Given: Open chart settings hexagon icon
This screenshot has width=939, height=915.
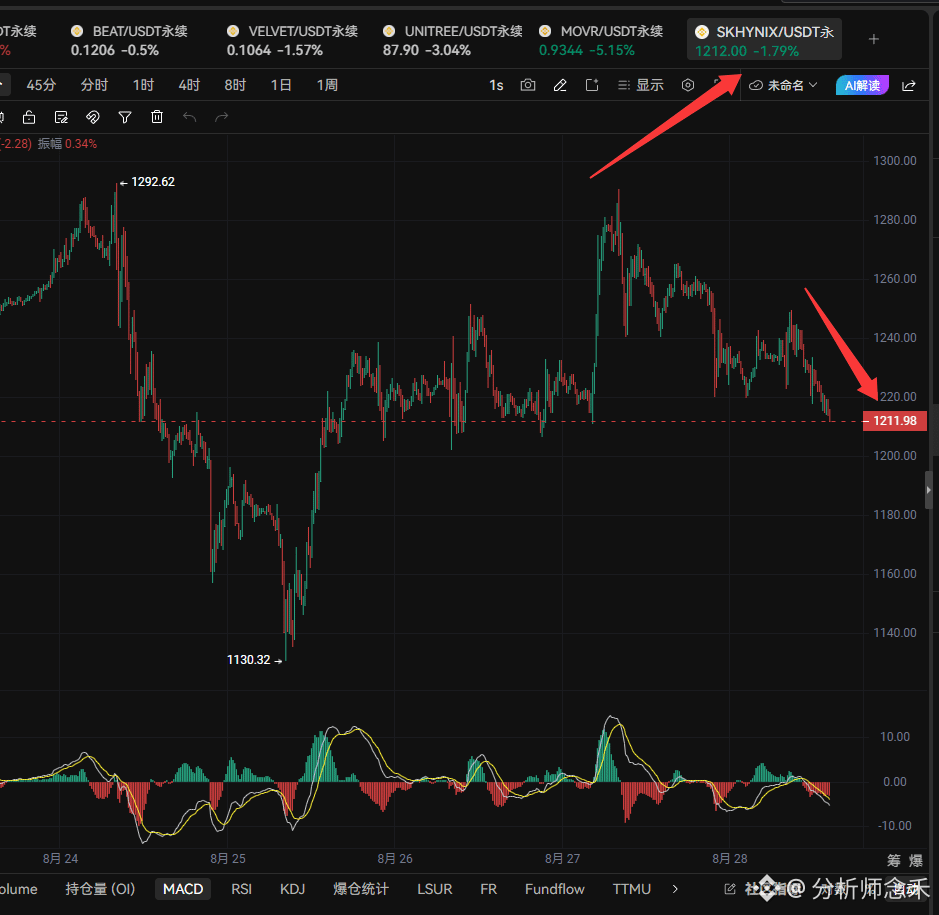Looking at the screenshot, I should point(688,85).
